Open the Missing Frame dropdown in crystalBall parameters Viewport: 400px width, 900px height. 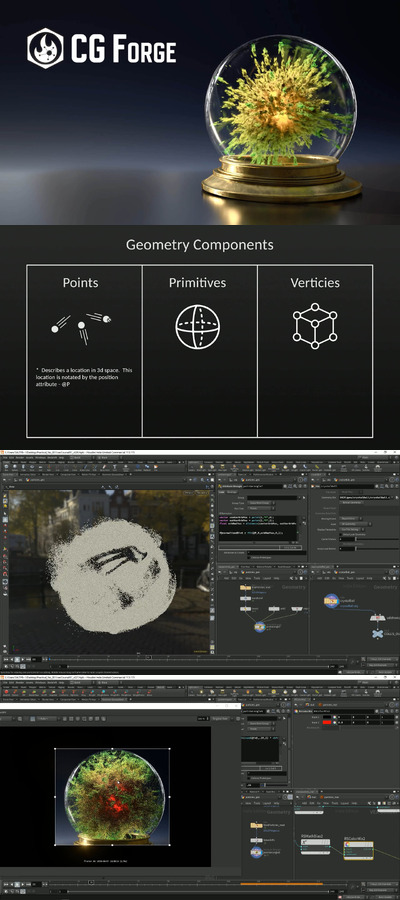click(x=350, y=518)
